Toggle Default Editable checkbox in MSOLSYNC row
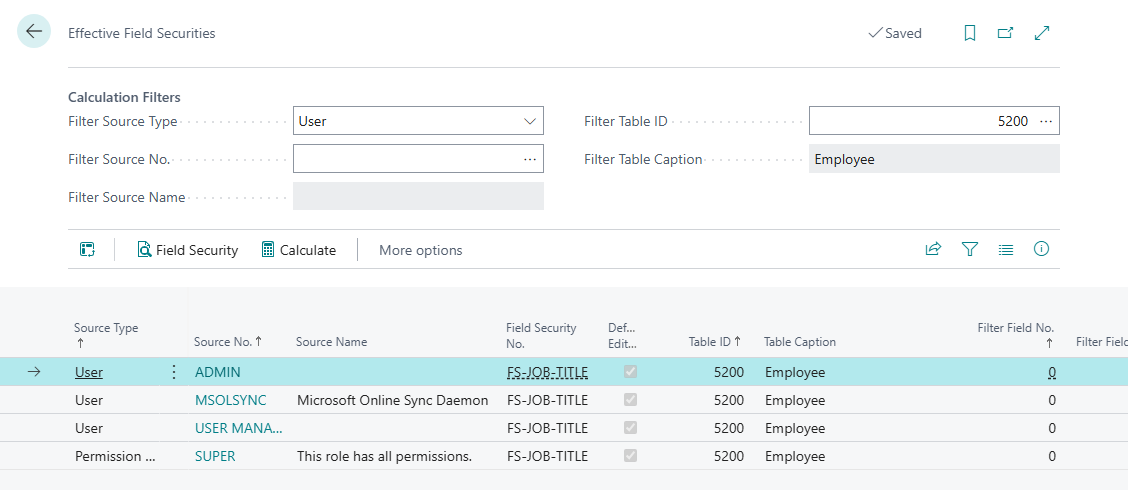This screenshot has width=1128, height=490. [630, 400]
